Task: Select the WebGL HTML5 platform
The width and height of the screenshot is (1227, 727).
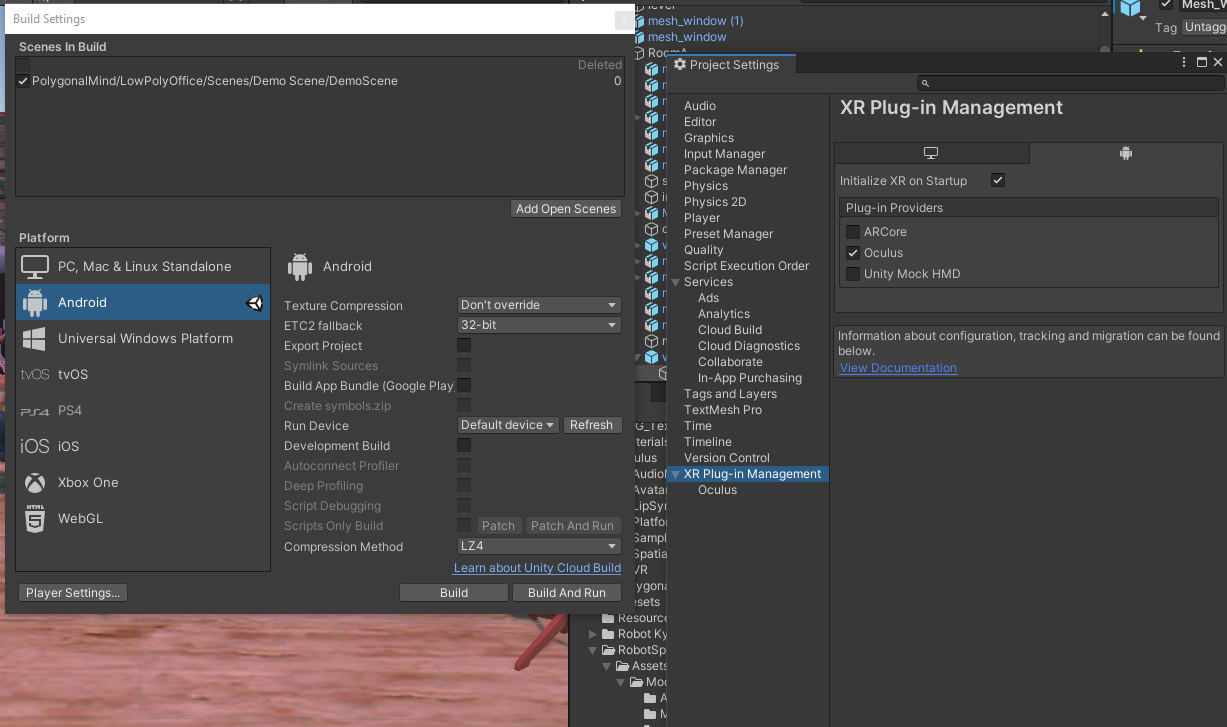Action: pyautogui.click(x=80, y=519)
